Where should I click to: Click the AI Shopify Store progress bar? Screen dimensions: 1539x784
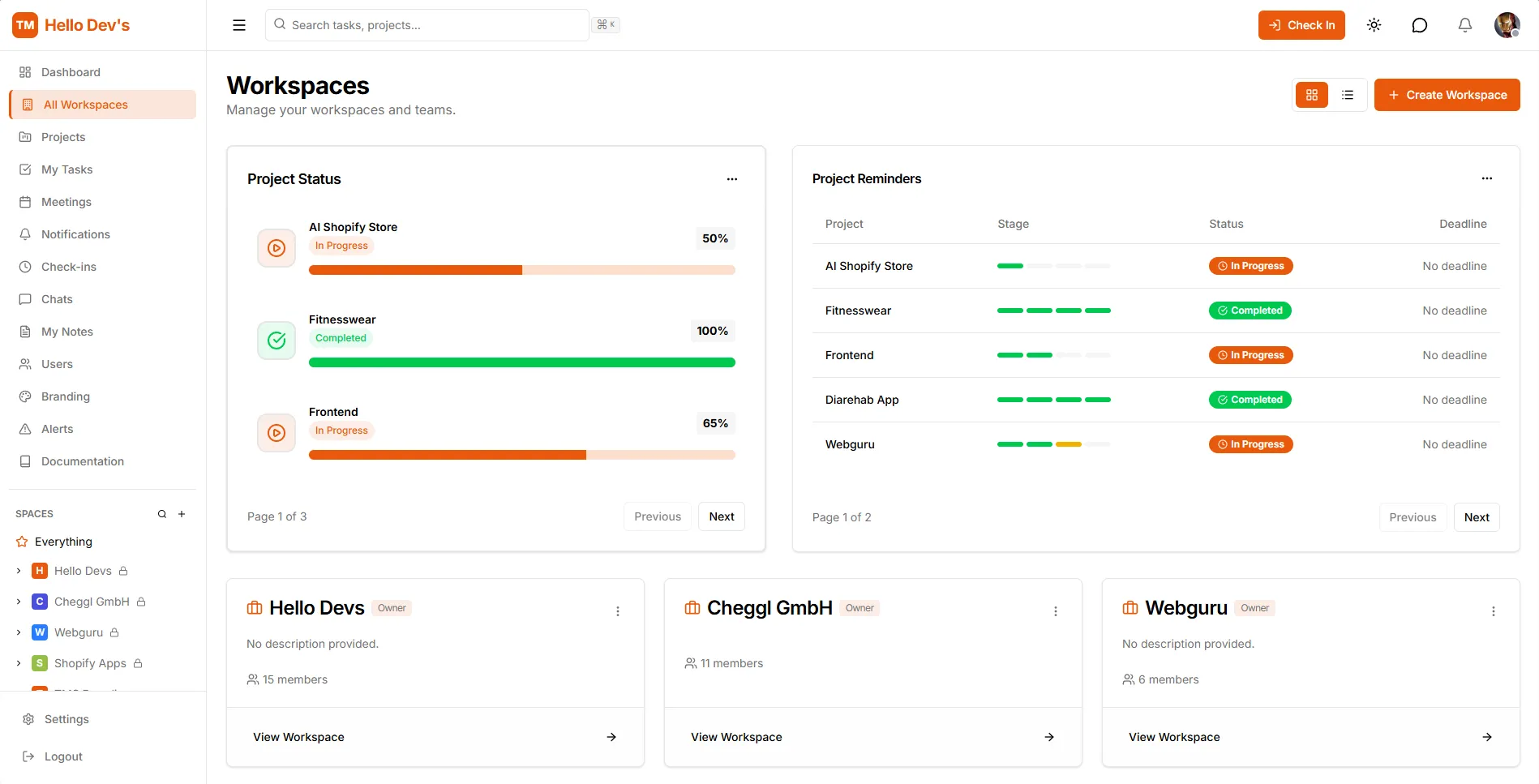pos(522,270)
